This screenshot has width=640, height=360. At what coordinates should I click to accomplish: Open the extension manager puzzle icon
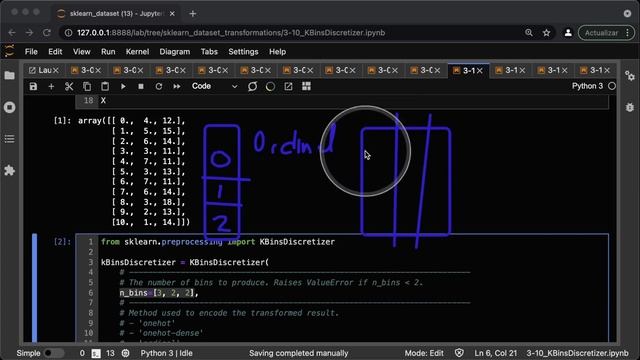coord(9,171)
